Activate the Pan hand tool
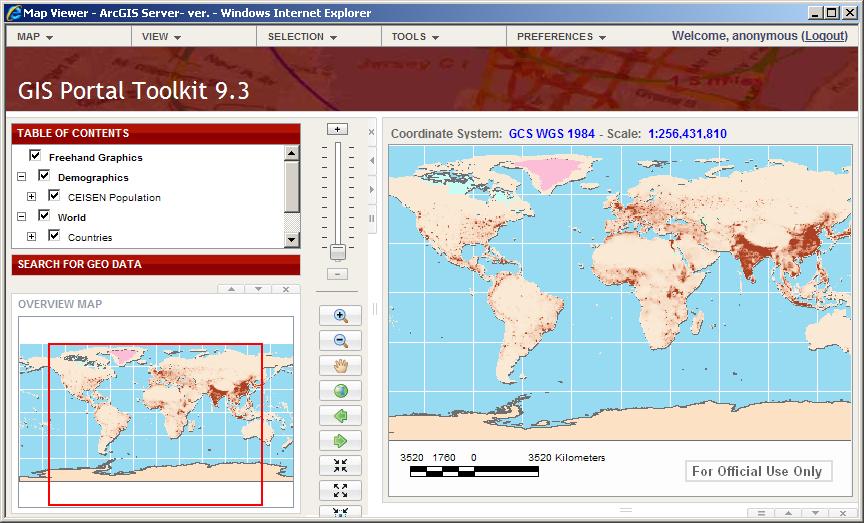864x523 pixels. (x=341, y=365)
